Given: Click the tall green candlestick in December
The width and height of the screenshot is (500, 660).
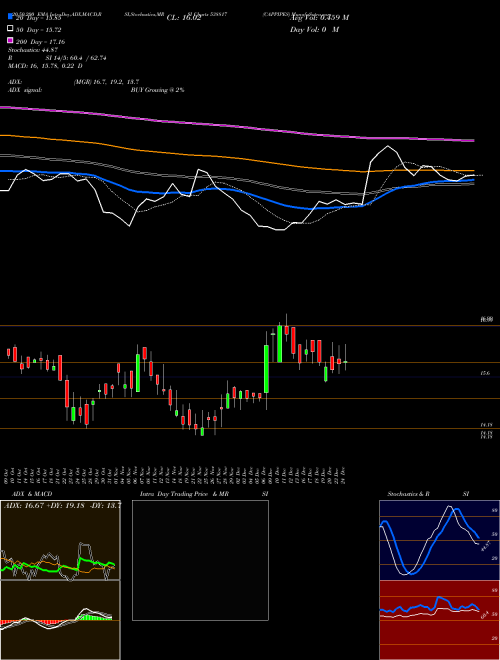Looking at the screenshot, I should tap(266, 369).
